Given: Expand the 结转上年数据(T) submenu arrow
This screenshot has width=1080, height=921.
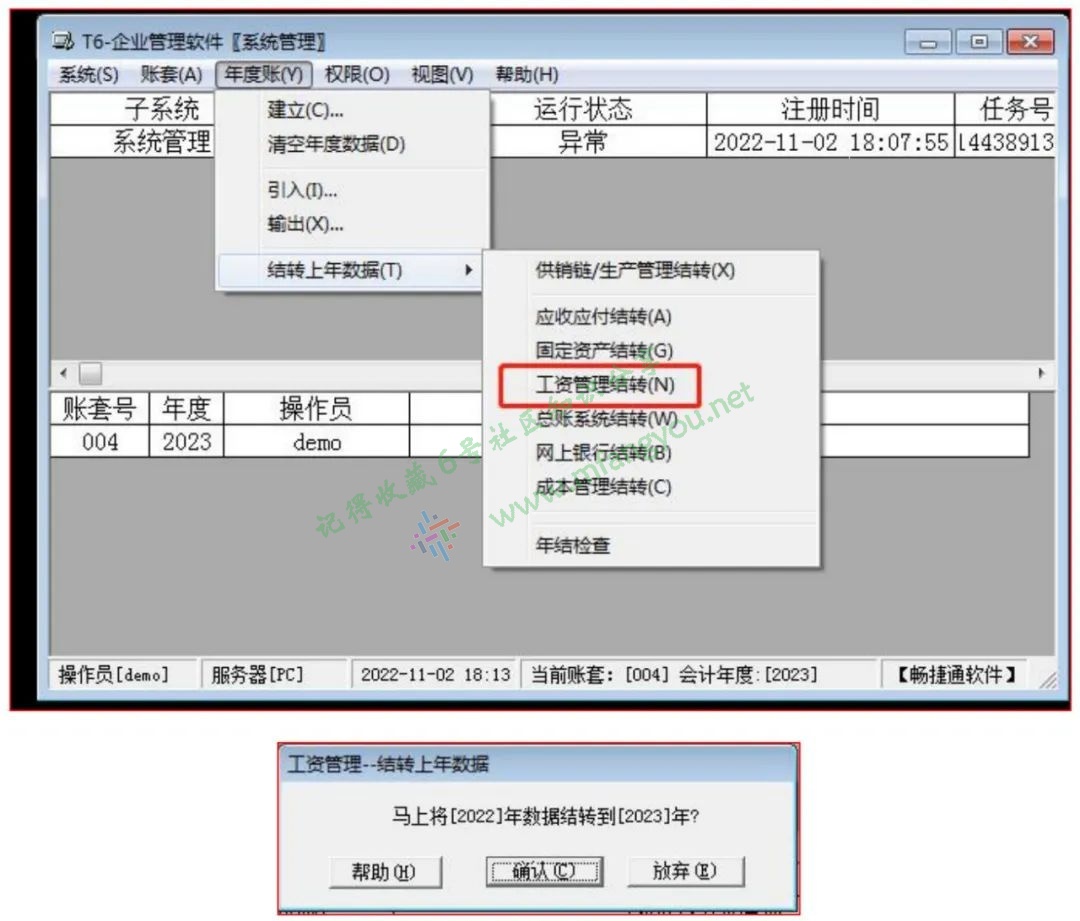Looking at the screenshot, I should tap(469, 271).
